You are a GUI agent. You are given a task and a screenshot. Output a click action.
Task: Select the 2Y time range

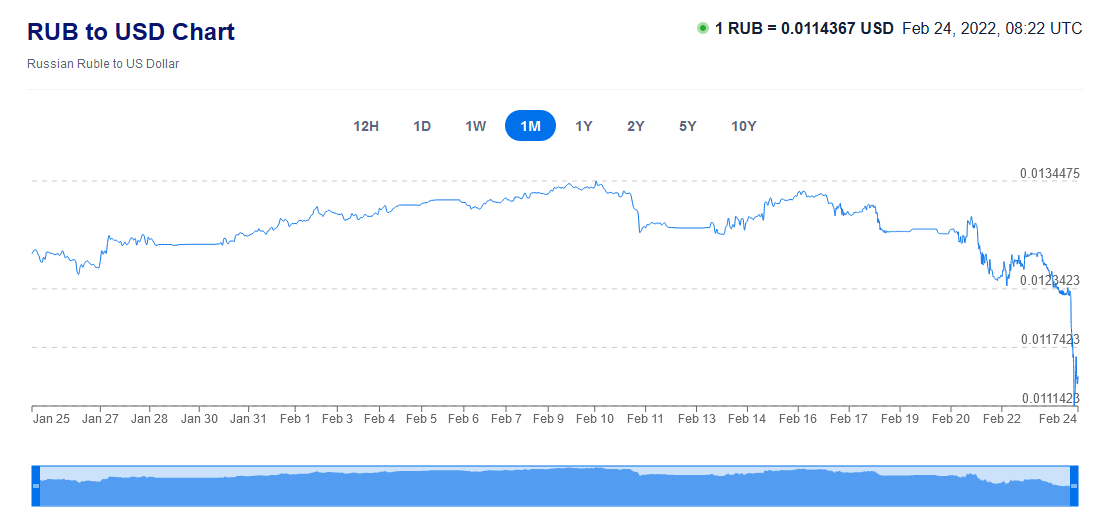(636, 127)
